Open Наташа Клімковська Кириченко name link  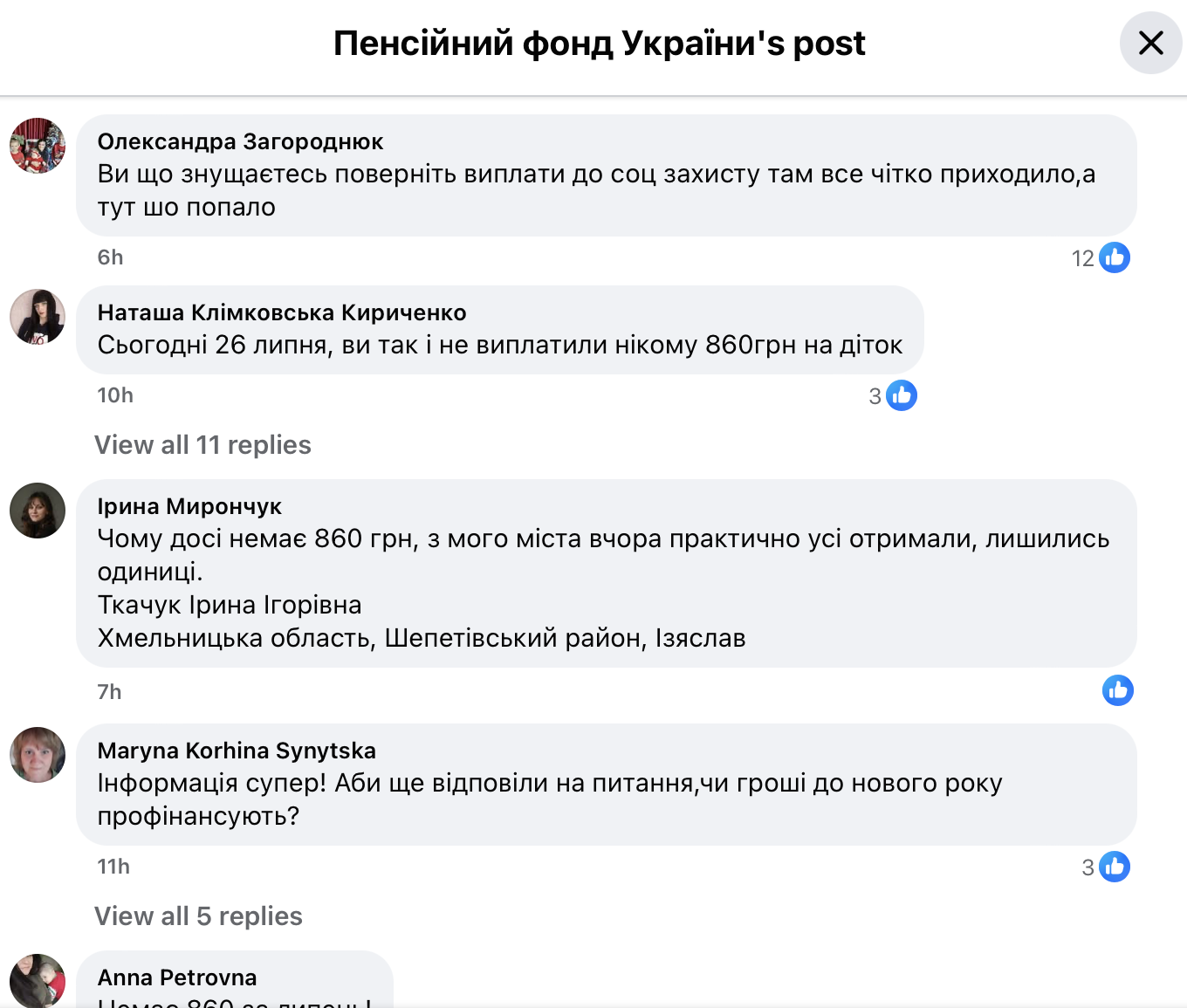(282, 312)
